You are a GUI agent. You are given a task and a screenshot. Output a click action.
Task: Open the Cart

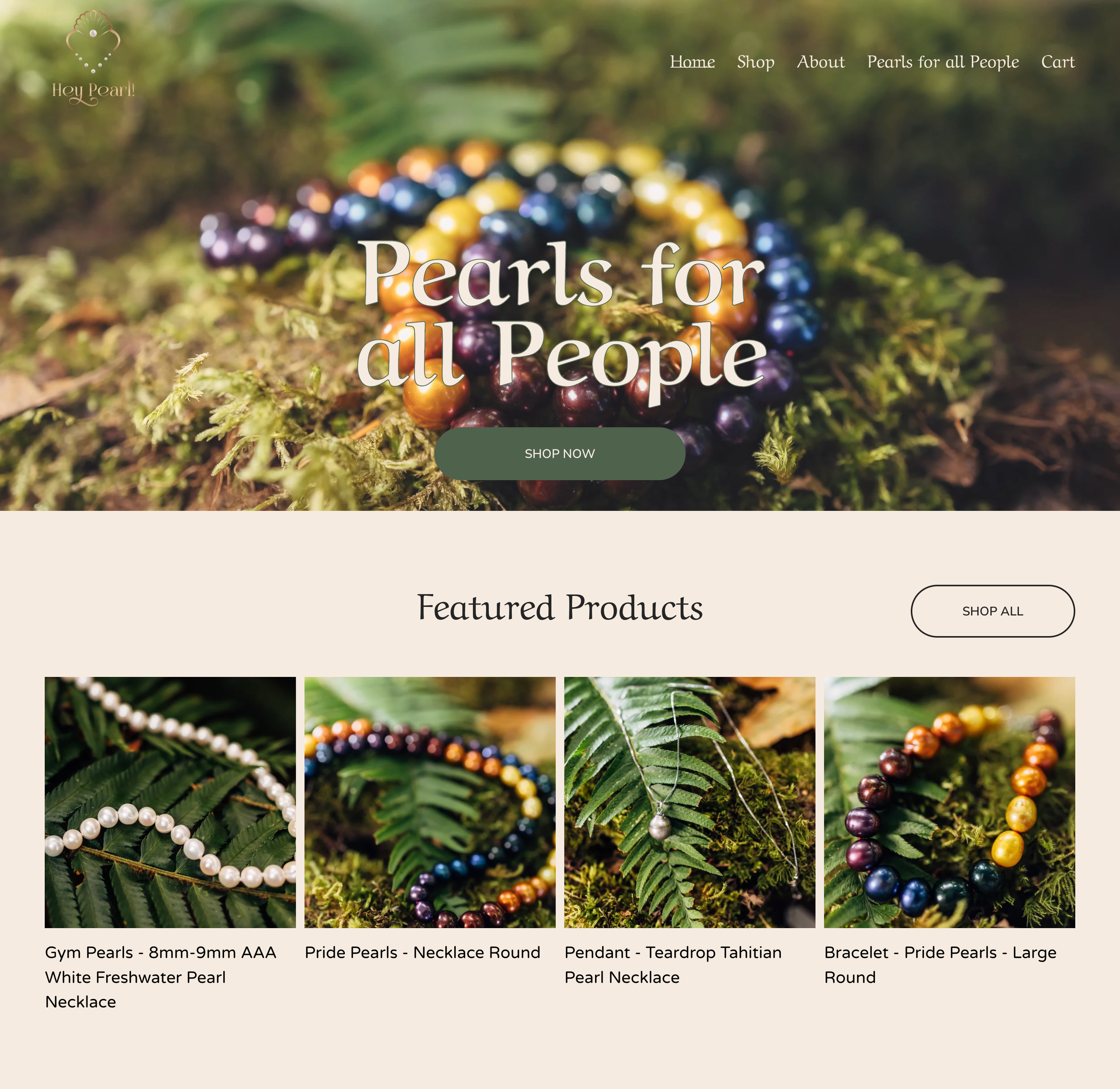tap(1058, 62)
